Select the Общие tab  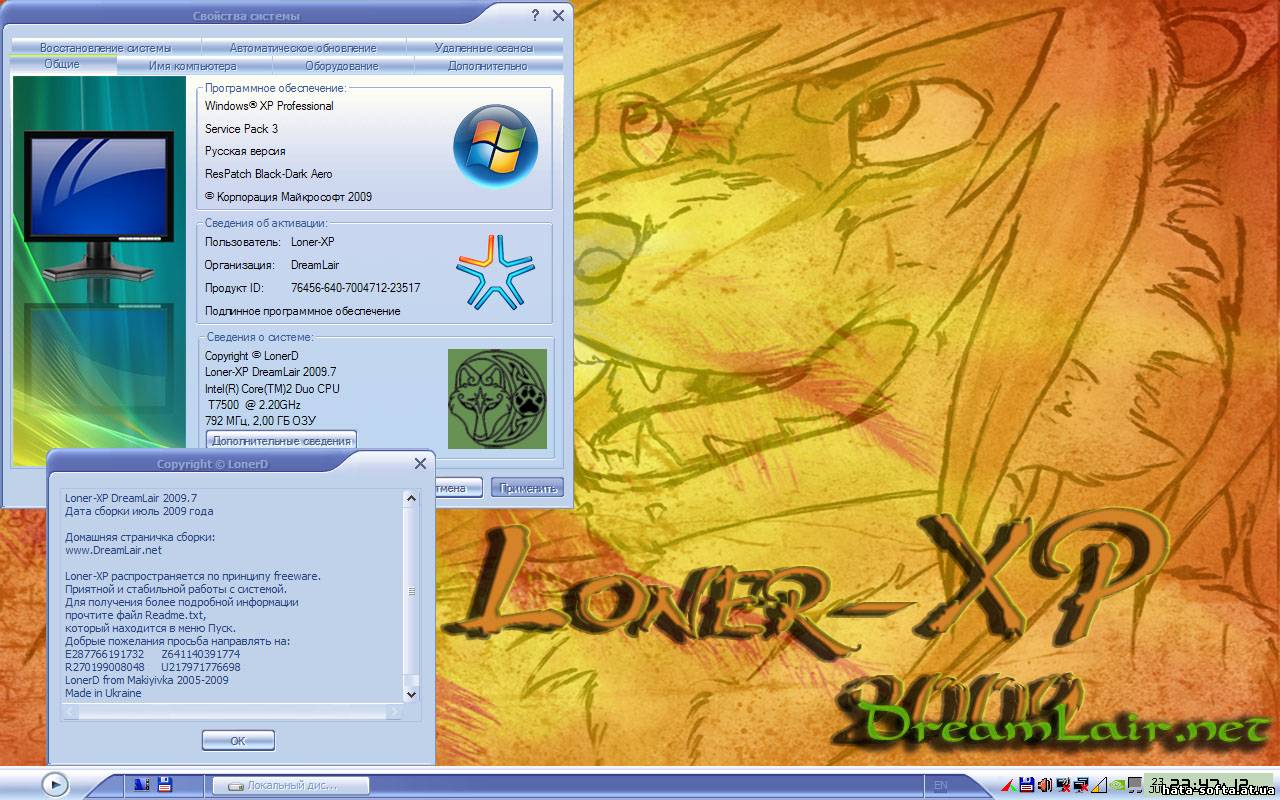[62, 64]
